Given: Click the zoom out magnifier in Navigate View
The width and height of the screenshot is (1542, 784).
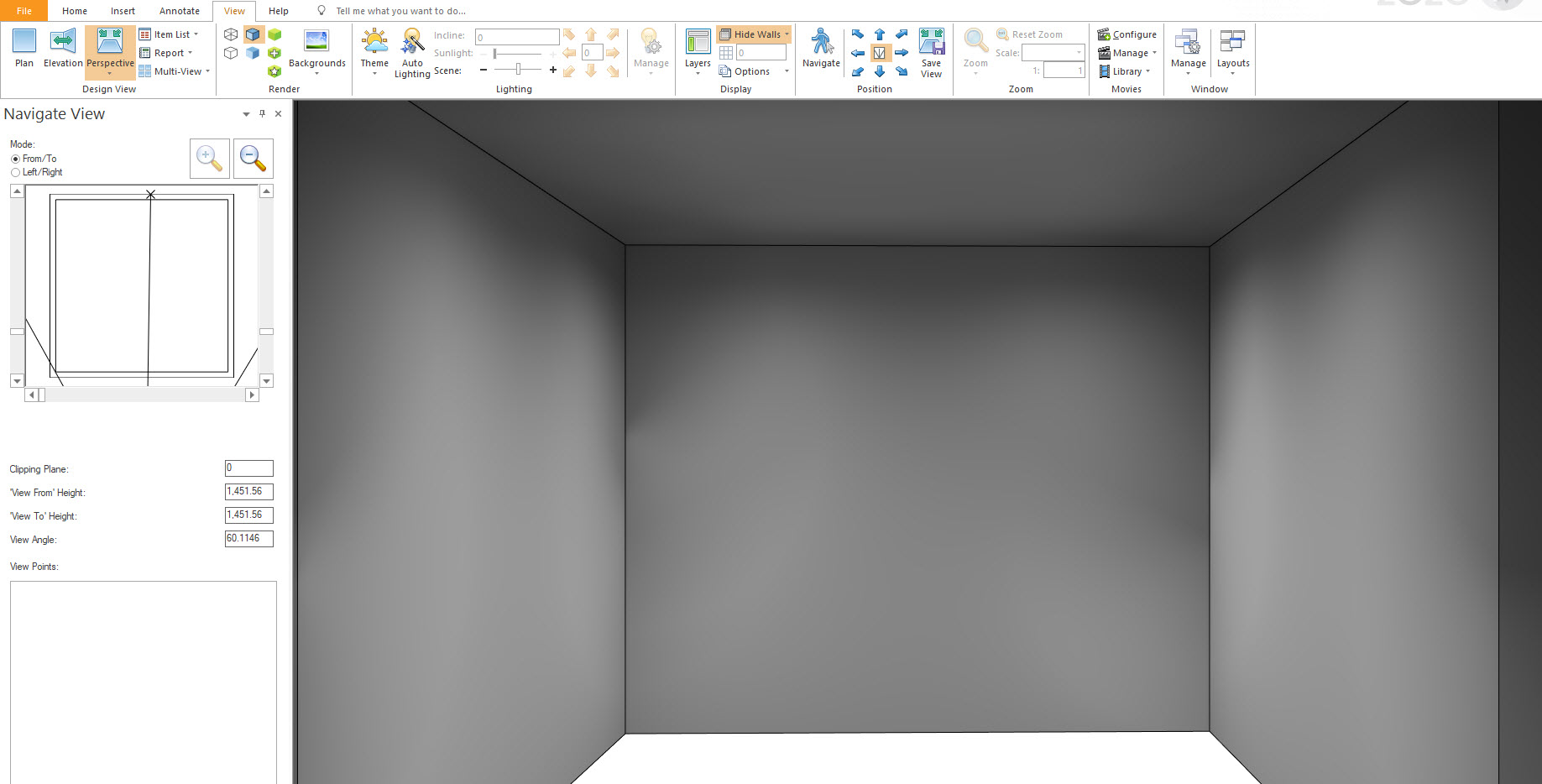Looking at the screenshot, I should click(x=253, y=159).
